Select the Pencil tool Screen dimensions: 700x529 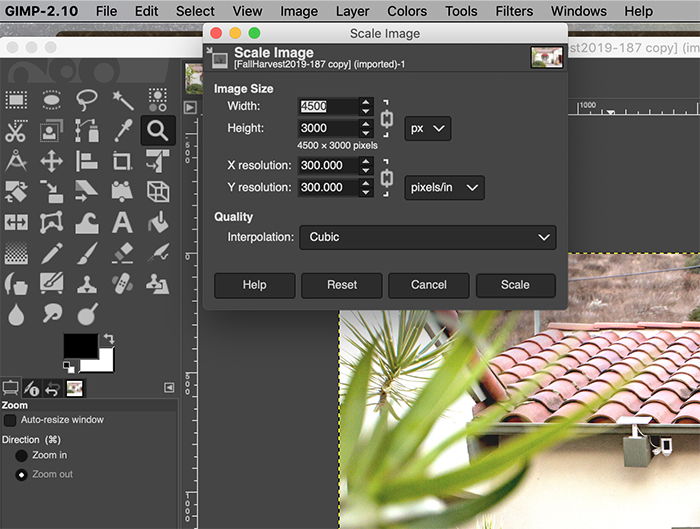pyautogui.click(x=51, y=253)
